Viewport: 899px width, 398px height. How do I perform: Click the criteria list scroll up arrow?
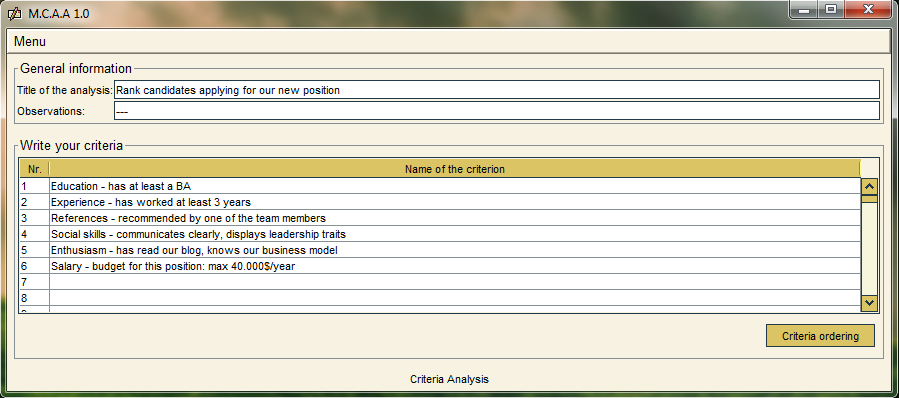(869, 186)
